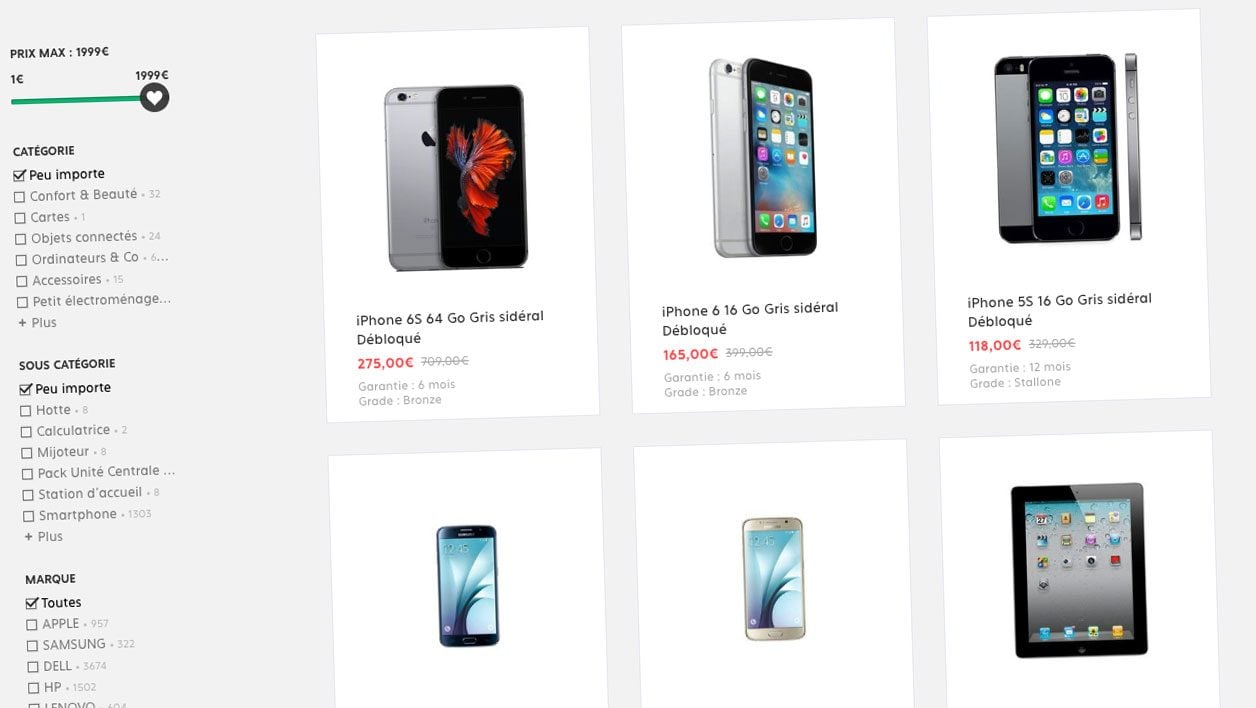Uncheck the Toutes brand option
The width and height of the screenshot is (1256, 708).
tap(31, 603)
